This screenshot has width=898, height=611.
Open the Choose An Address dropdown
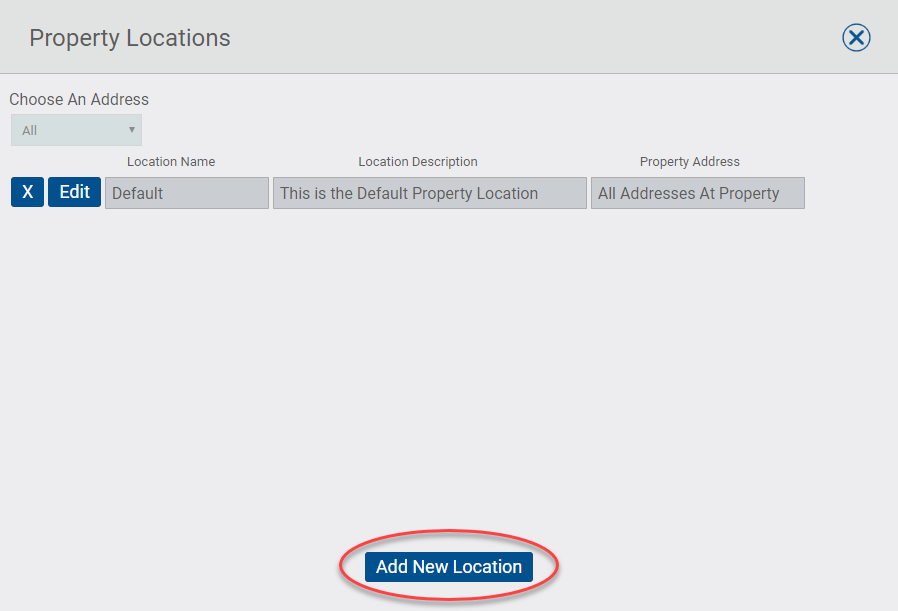[76, 130]
